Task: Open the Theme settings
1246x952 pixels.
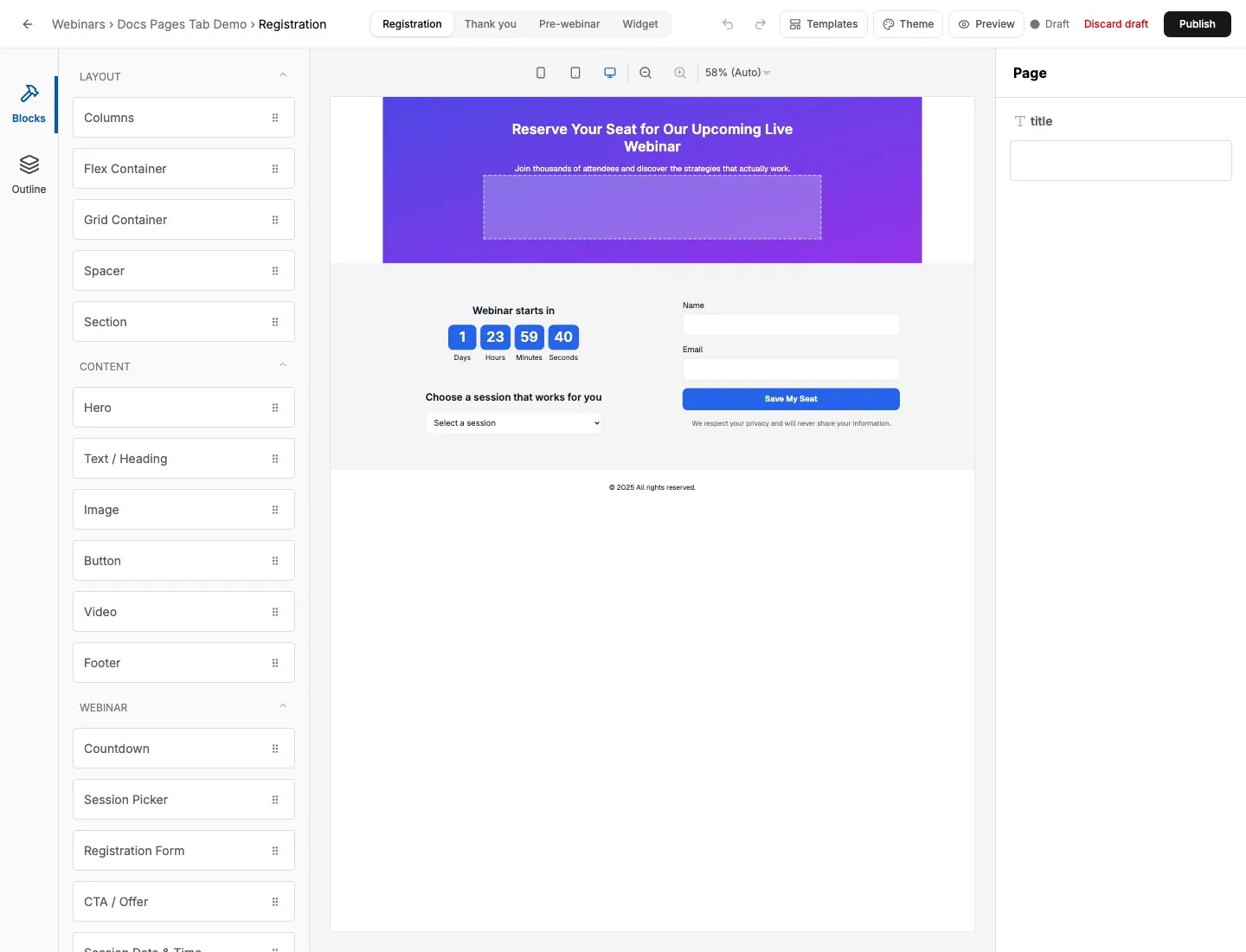Action: [908, 24]
